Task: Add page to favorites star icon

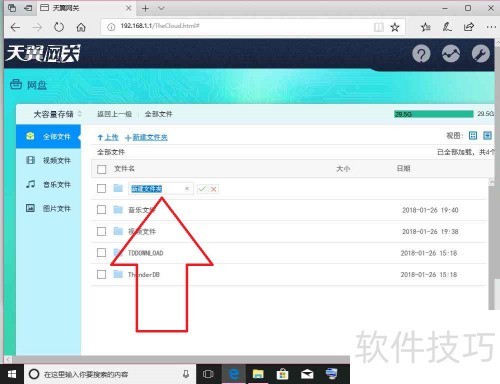Action: 395,27
